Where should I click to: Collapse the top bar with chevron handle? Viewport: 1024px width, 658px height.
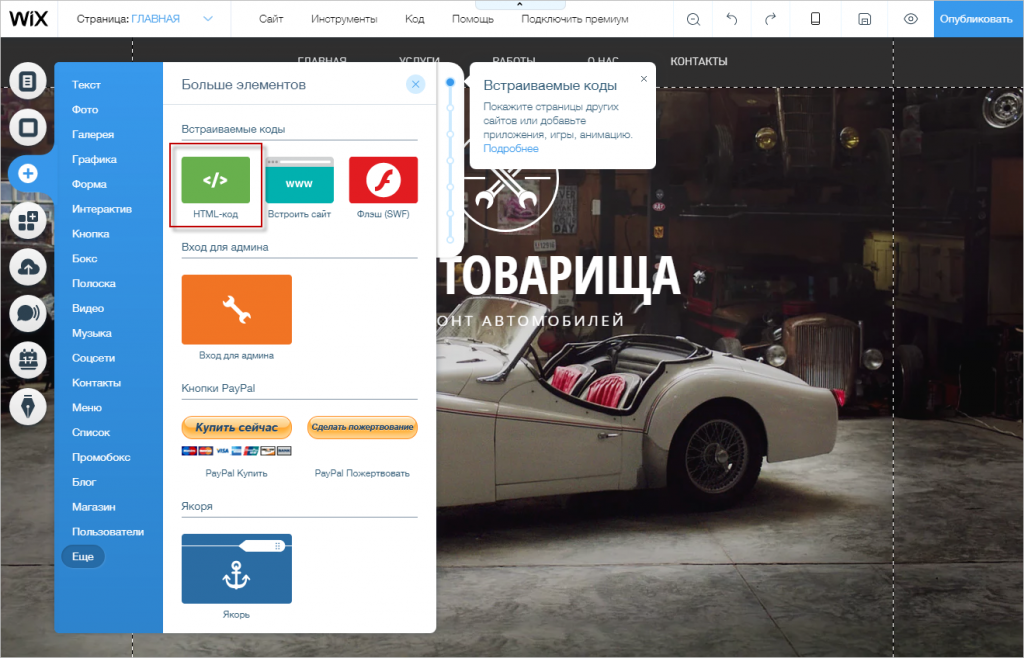pyautogui.click(x=518, y=5)
